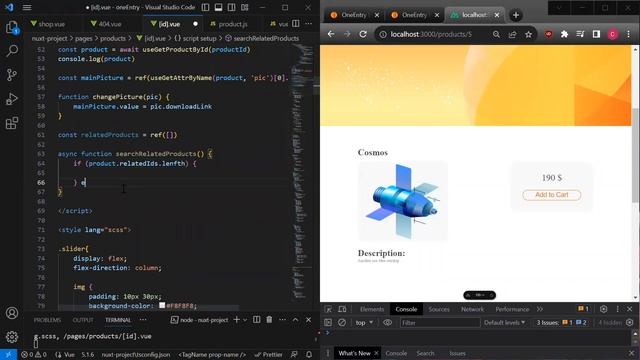Viewport: 640px width, 360px height.
Task: Show more panel views ellipsis
Action: [143, 320]
